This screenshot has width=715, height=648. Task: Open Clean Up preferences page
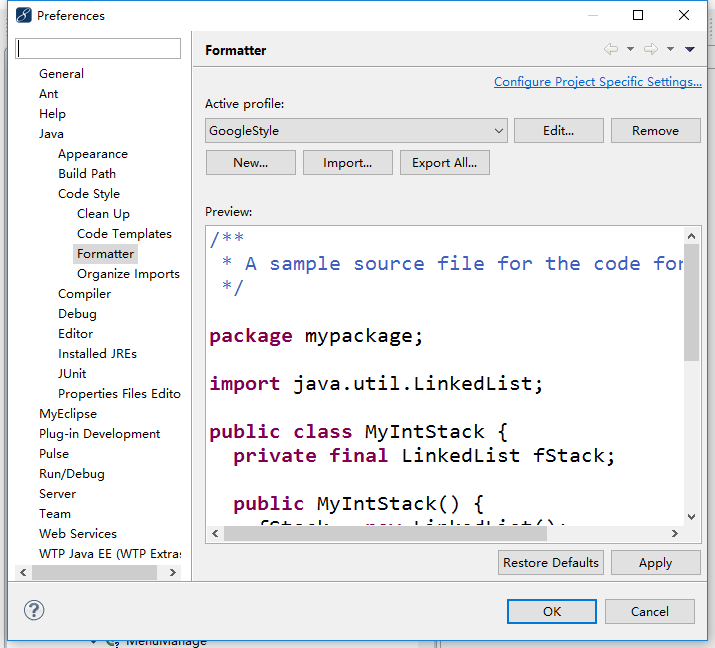[104, 214]
